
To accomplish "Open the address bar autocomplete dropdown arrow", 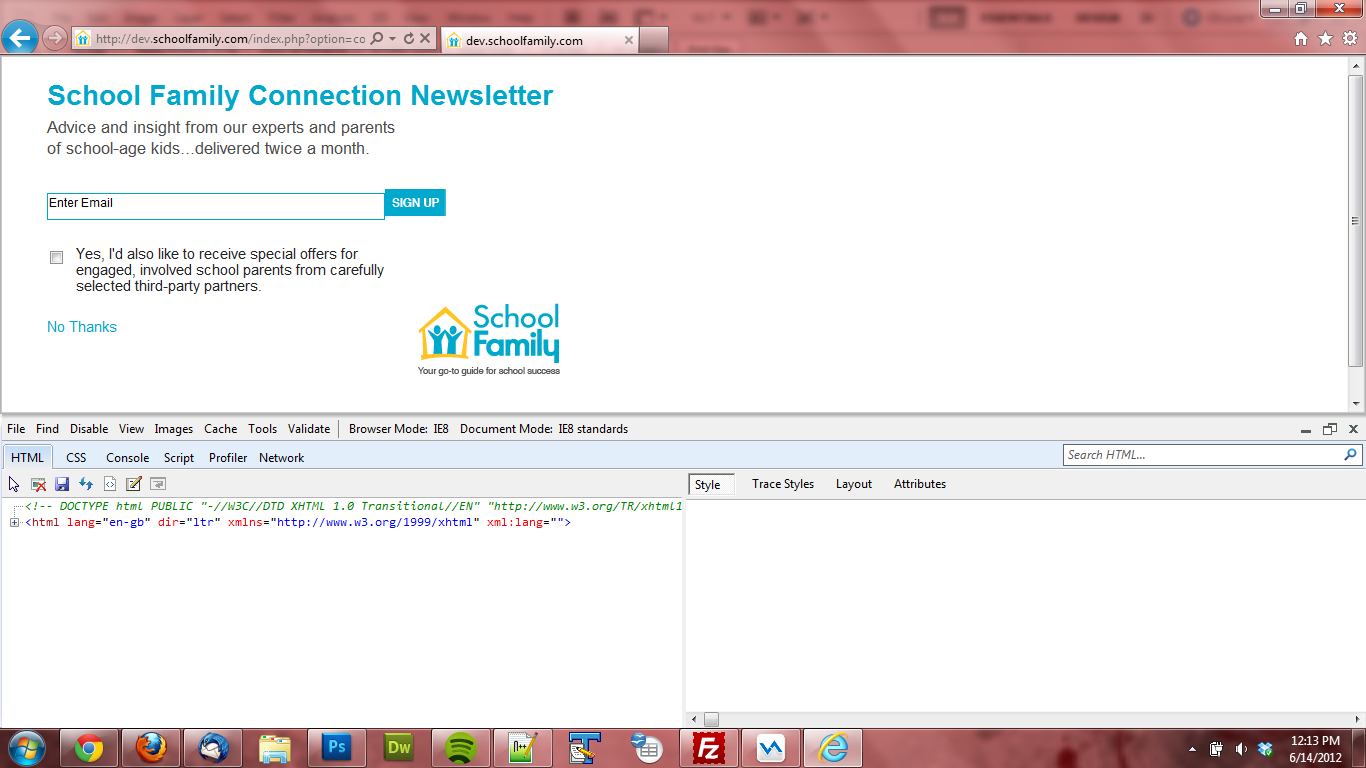I will pyautogui.click(x=393, y=39).
